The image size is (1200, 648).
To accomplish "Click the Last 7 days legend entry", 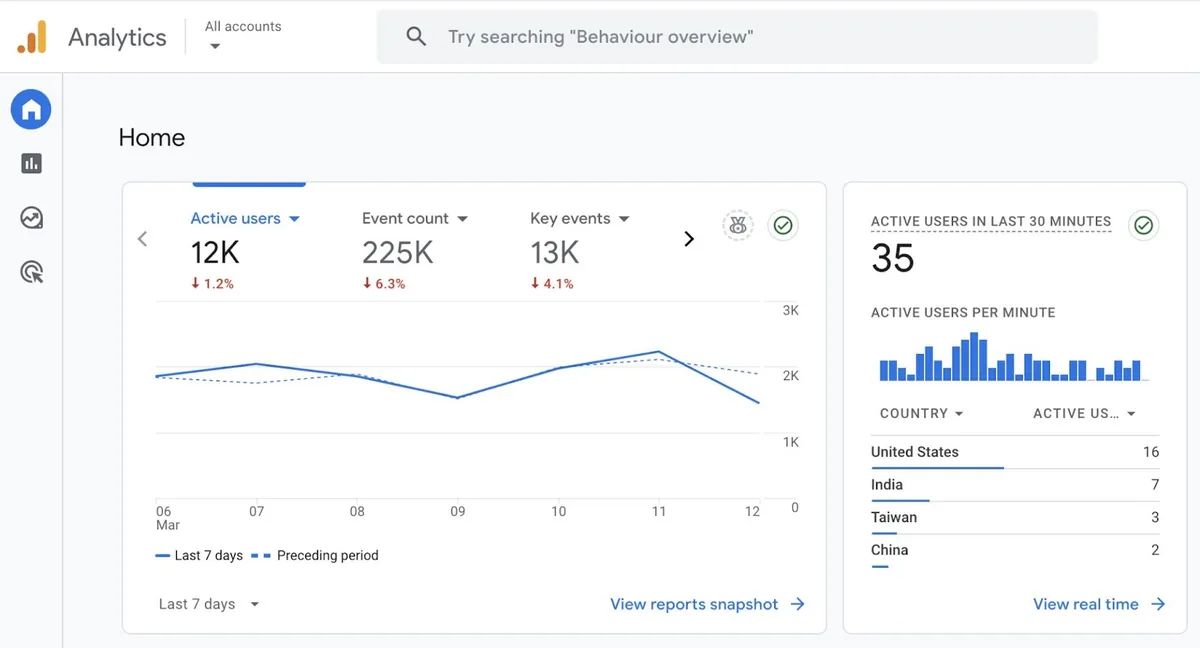I will [199, 555].
